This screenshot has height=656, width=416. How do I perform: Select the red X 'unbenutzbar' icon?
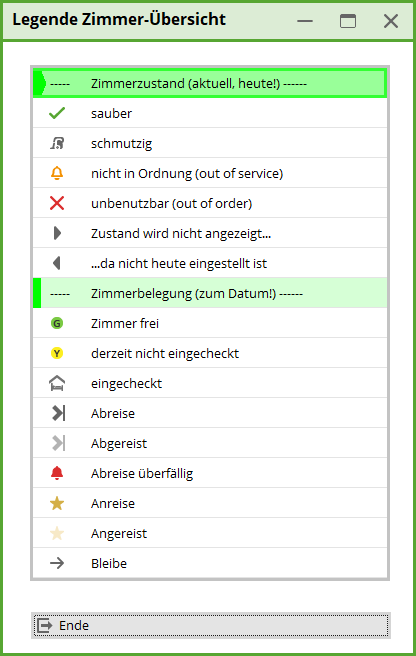(x=57, y=203)
